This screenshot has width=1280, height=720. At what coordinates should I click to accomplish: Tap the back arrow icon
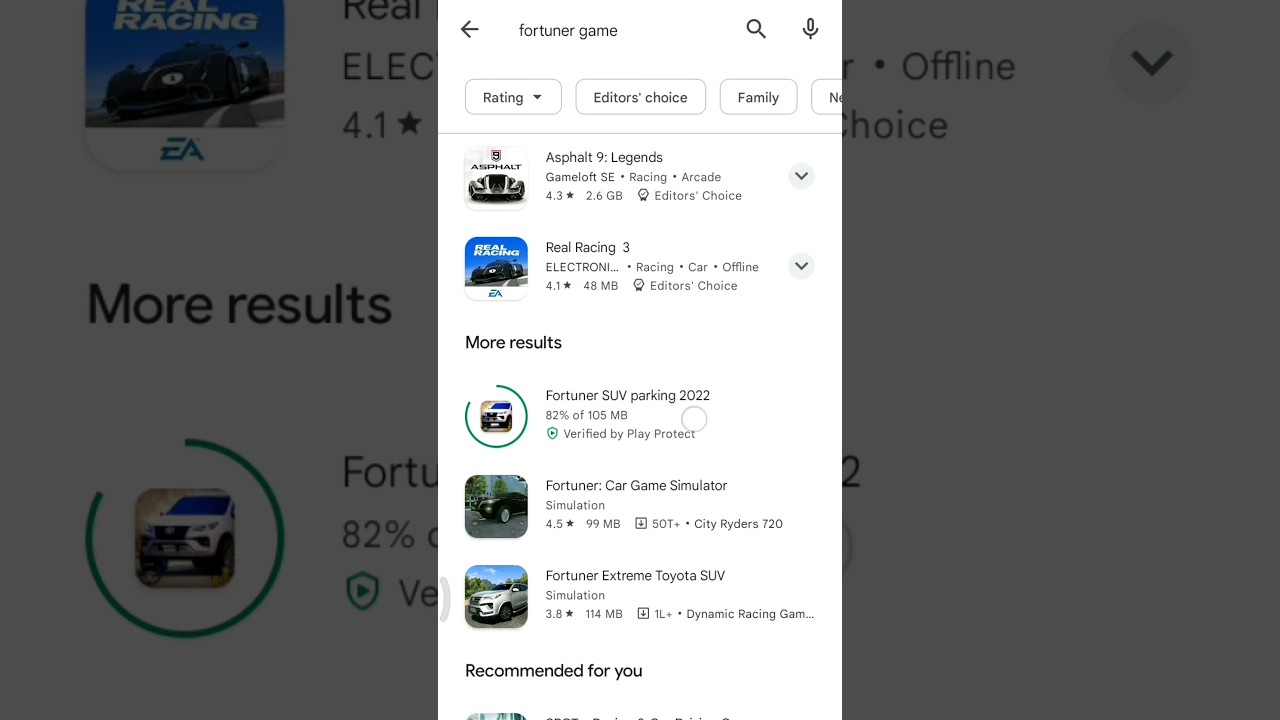coord(469,30)
